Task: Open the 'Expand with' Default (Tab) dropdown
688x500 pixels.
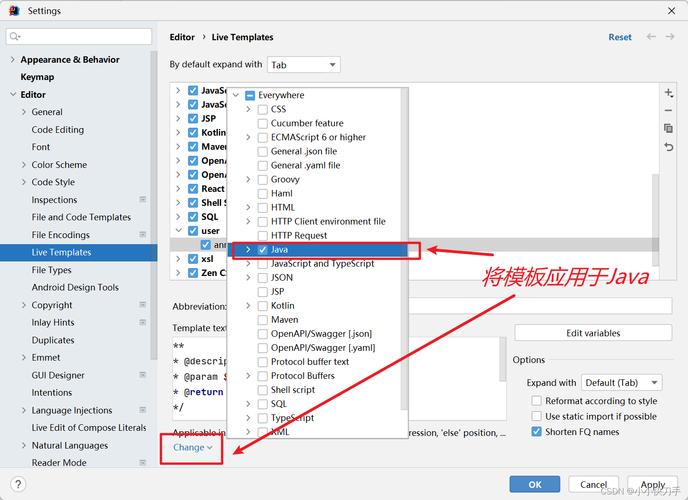Action: tap(621, 383)
